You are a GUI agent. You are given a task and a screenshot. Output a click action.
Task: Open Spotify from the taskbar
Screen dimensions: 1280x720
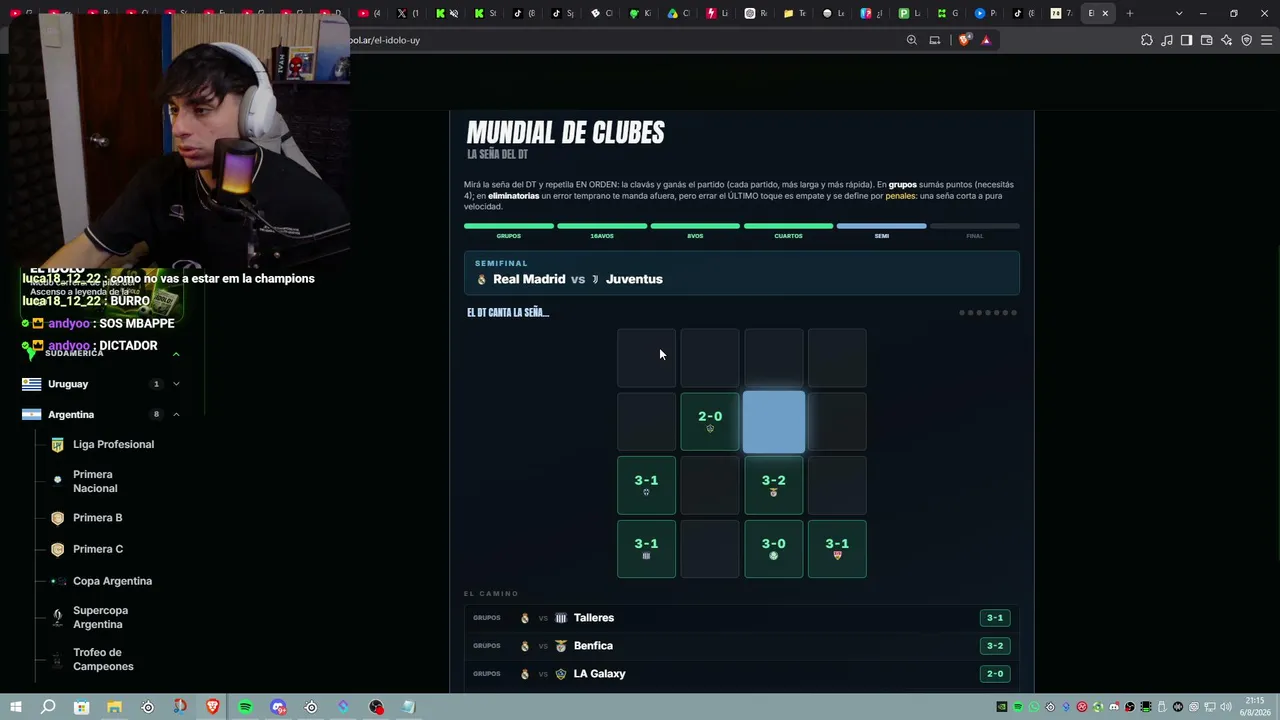[x=245, y=707]
